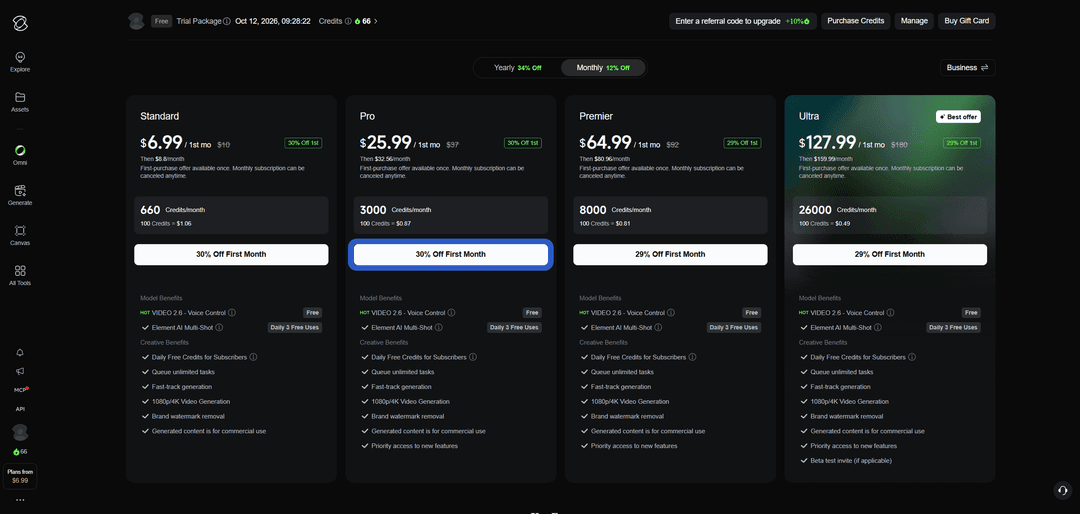Choose Premier plan 29% Off First Month
The image size is (1080, 514).
point(670,254)
